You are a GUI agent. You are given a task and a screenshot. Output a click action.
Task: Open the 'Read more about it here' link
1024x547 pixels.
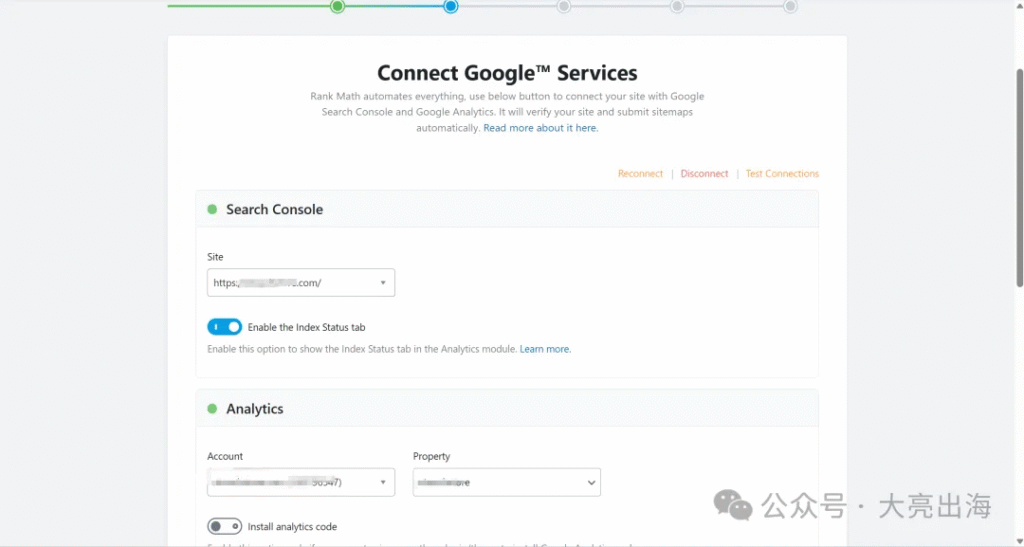point(541,128)
